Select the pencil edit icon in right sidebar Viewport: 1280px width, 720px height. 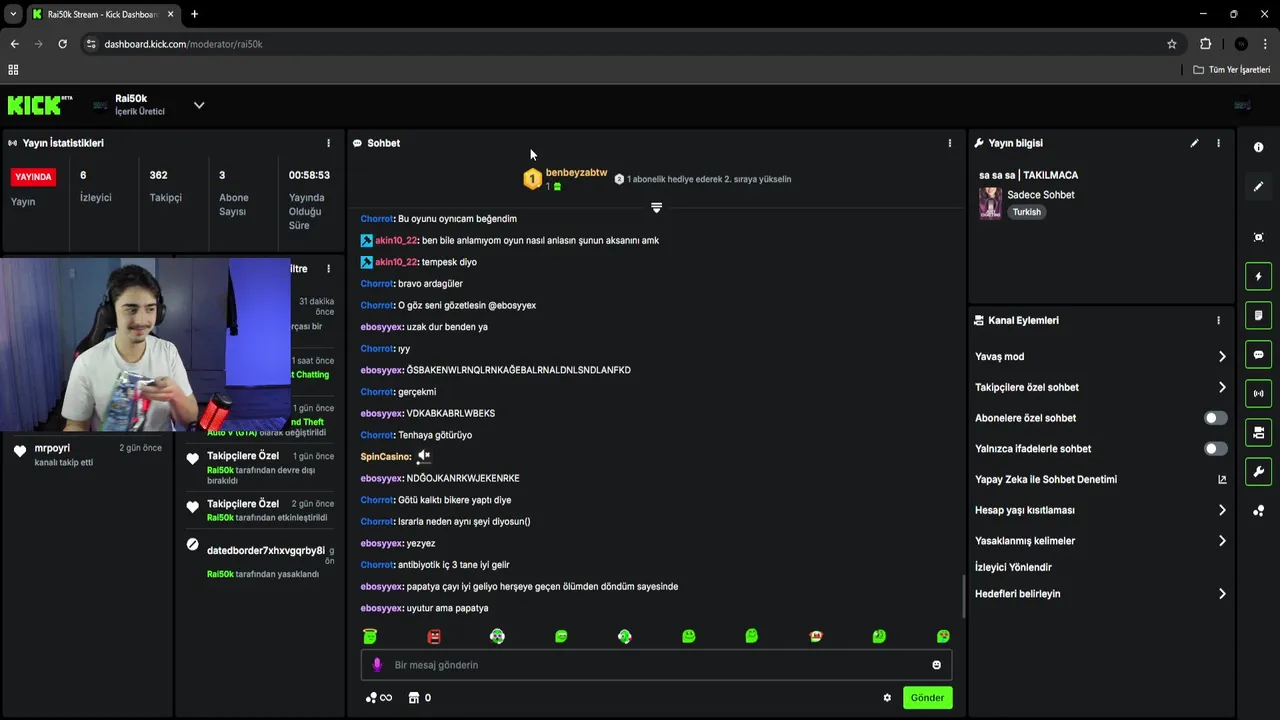tap(1258, 186)
